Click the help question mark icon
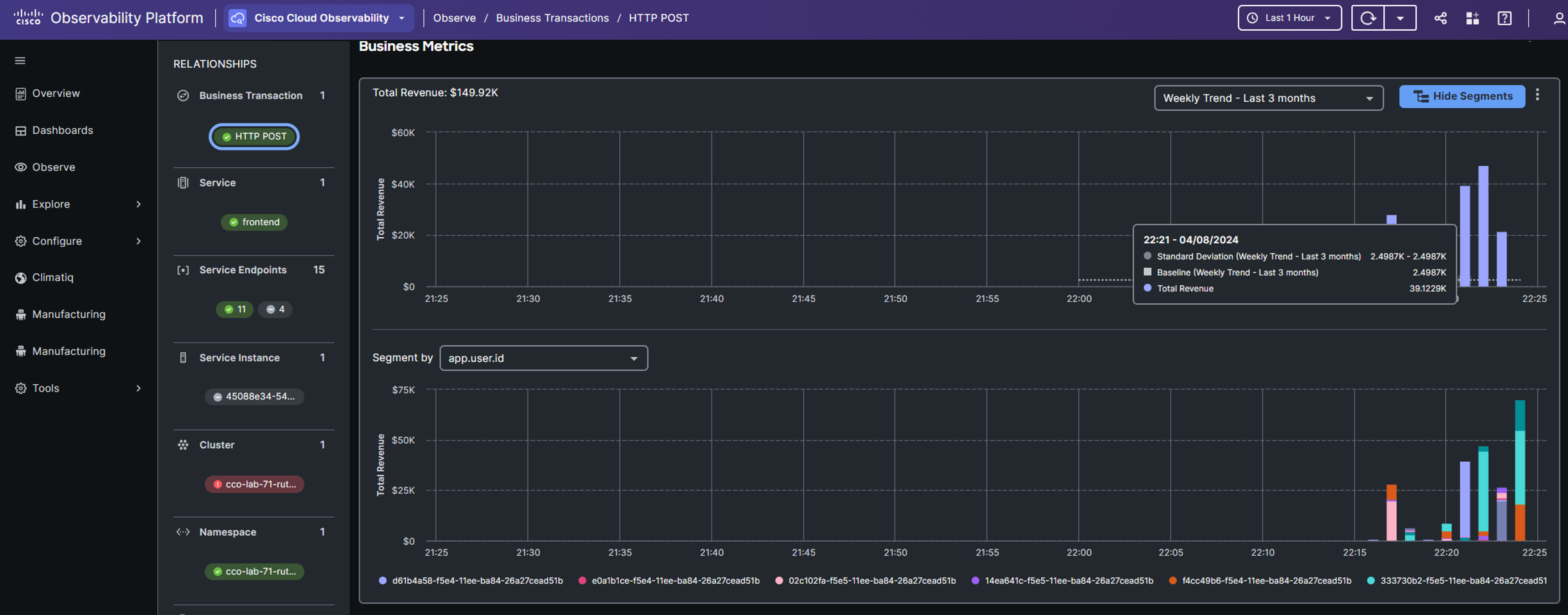 pos(1504,18)
